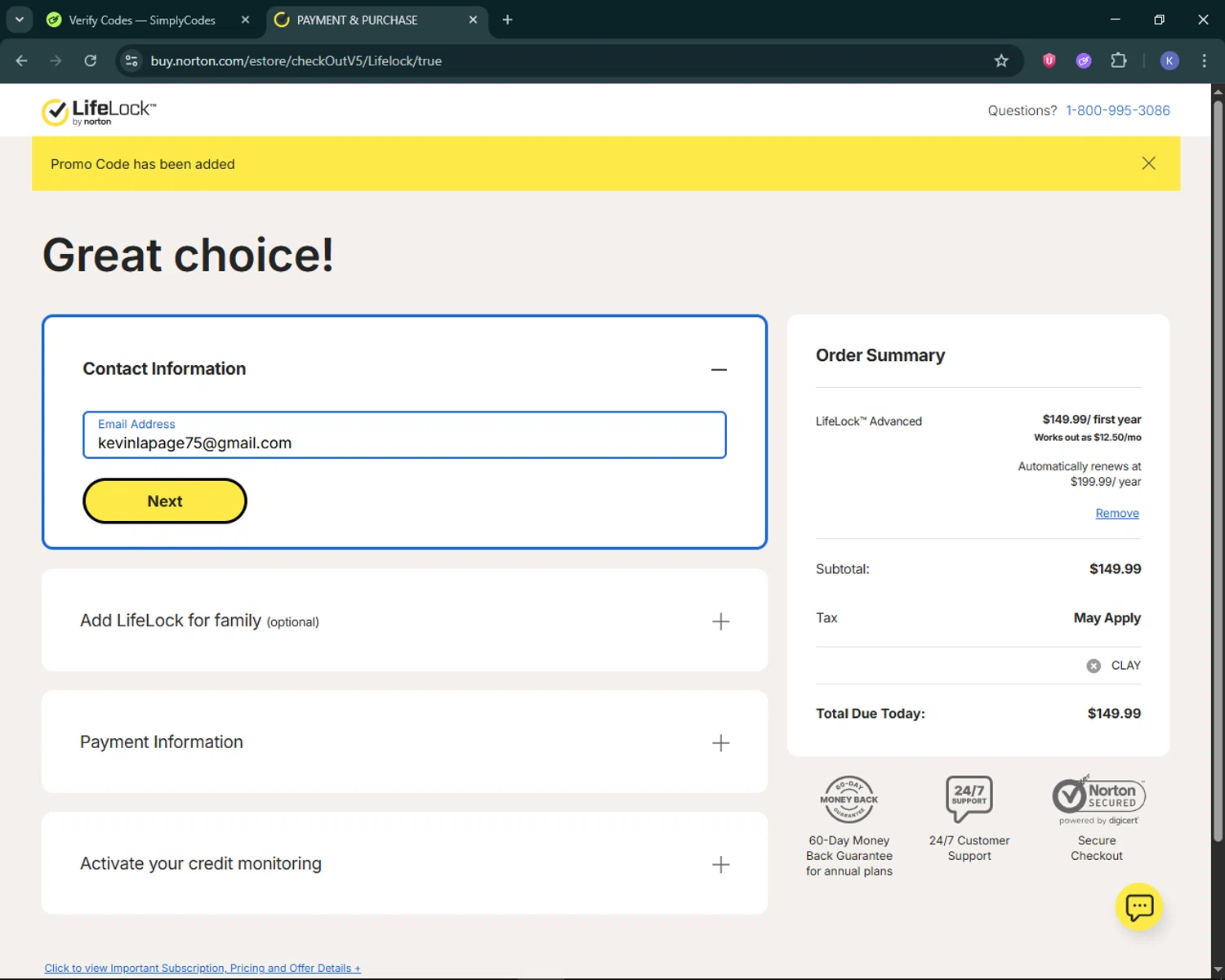The height and width of the screenshot is (980, 1225).
Task: Remove the CLAY promo code
Action: [1094, 666]
